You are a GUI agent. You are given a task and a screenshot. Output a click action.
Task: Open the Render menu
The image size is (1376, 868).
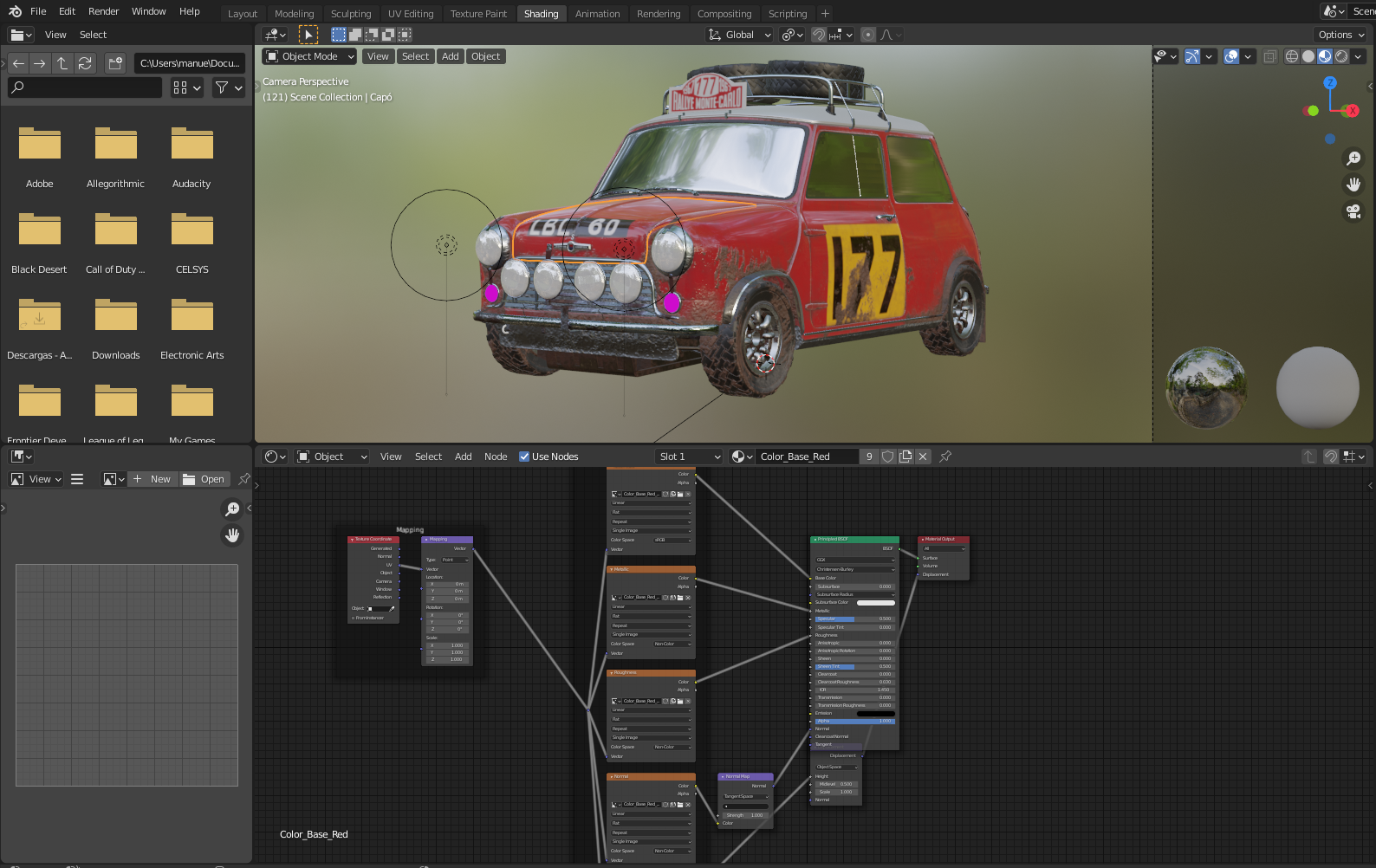click(103, 11)
